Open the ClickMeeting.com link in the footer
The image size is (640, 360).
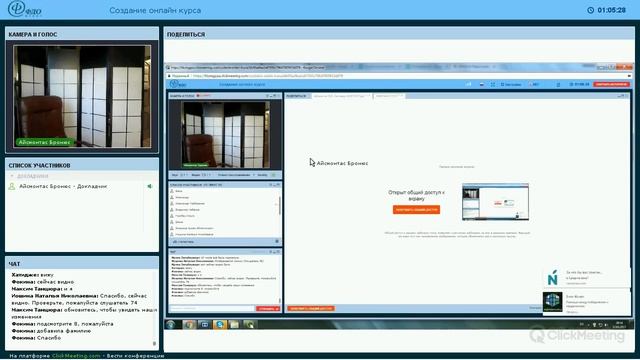coord(76,356)
